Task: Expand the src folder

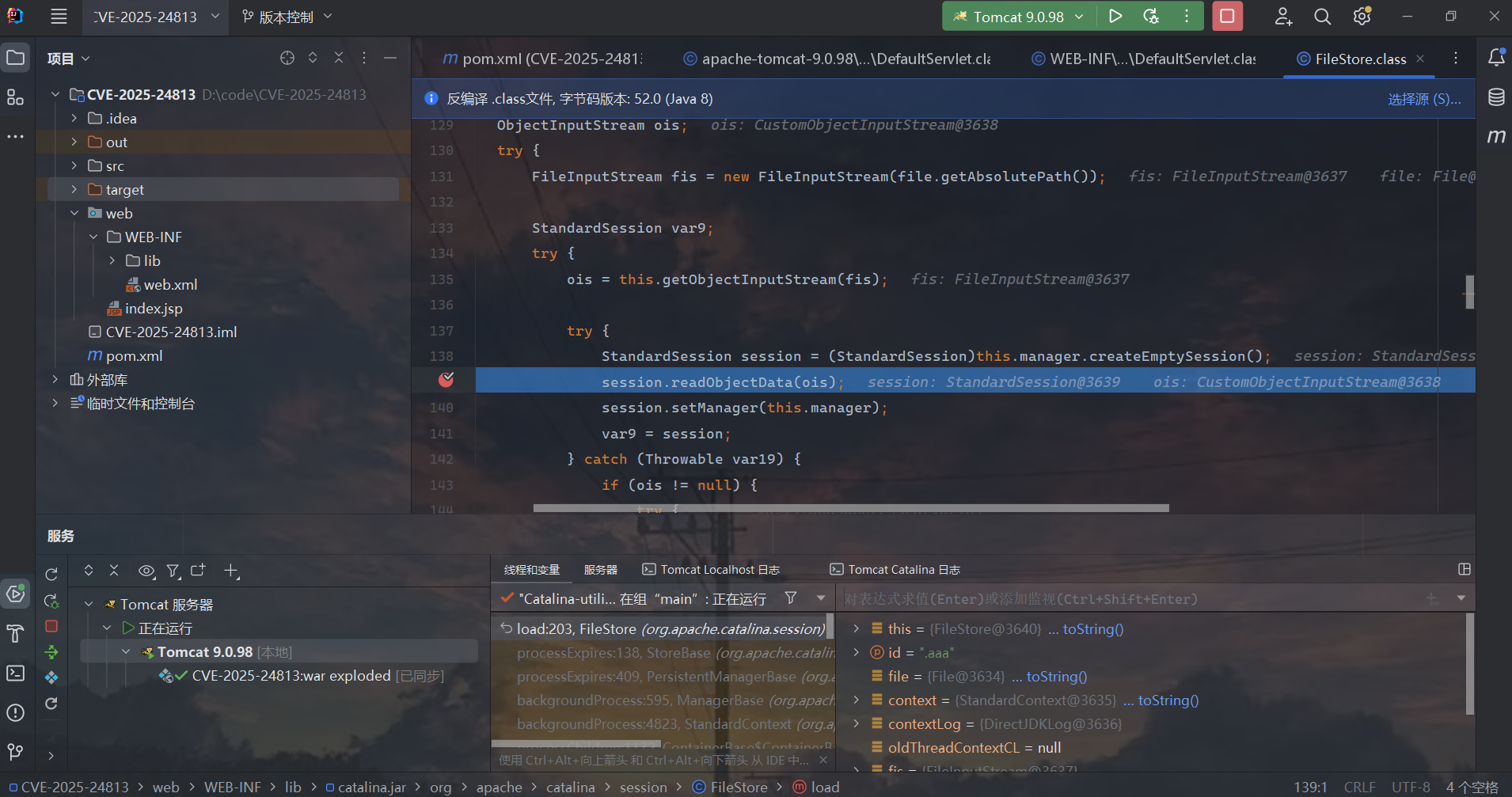Action: (74, 165)
